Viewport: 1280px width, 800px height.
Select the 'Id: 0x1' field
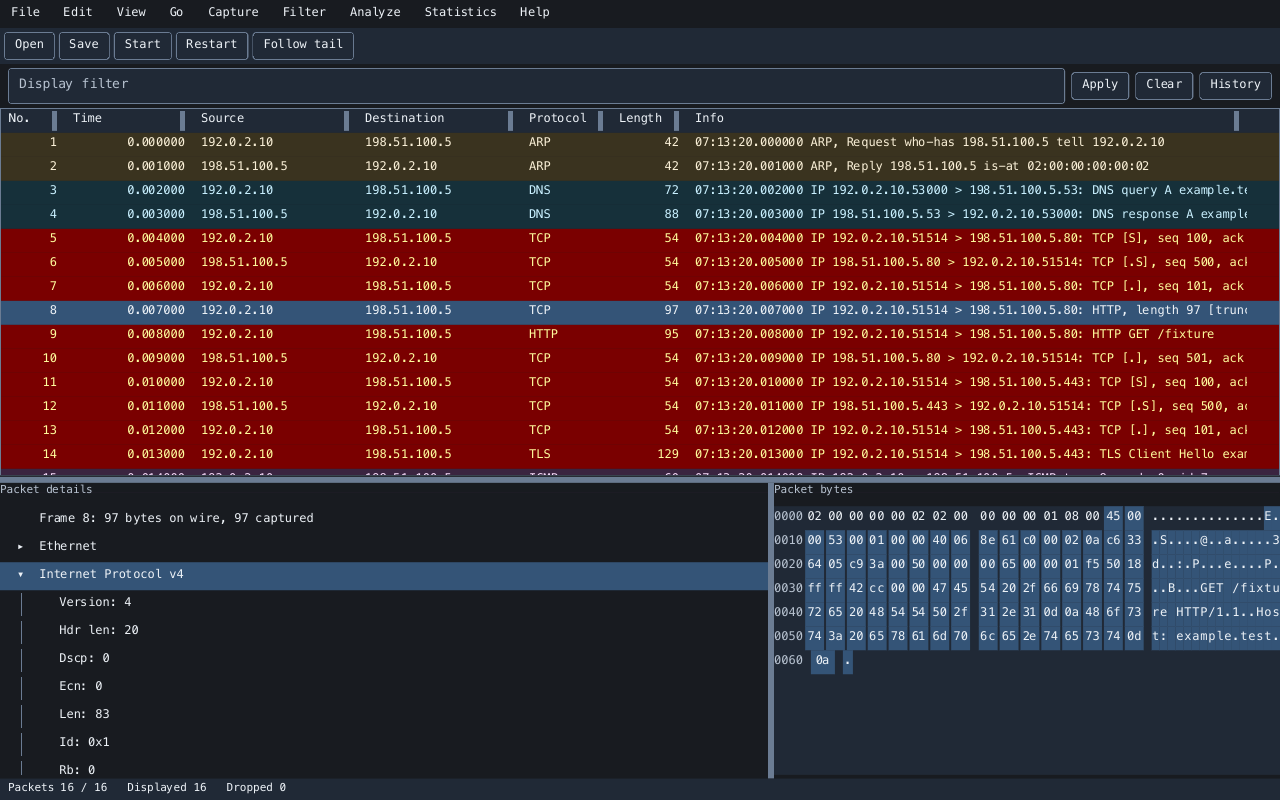coord(384,742)
